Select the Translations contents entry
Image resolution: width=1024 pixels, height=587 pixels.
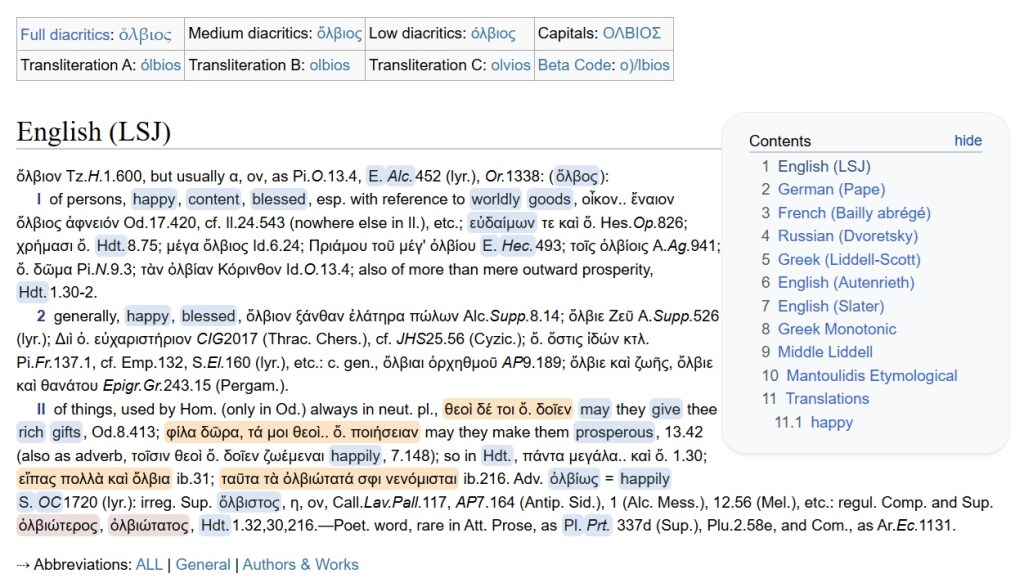[827, 399]
